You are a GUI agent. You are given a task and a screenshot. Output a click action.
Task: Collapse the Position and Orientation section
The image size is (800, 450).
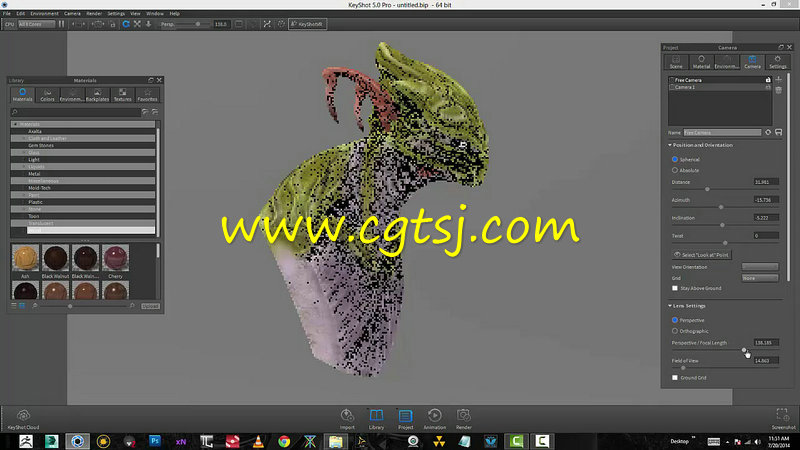pos(670,145)
